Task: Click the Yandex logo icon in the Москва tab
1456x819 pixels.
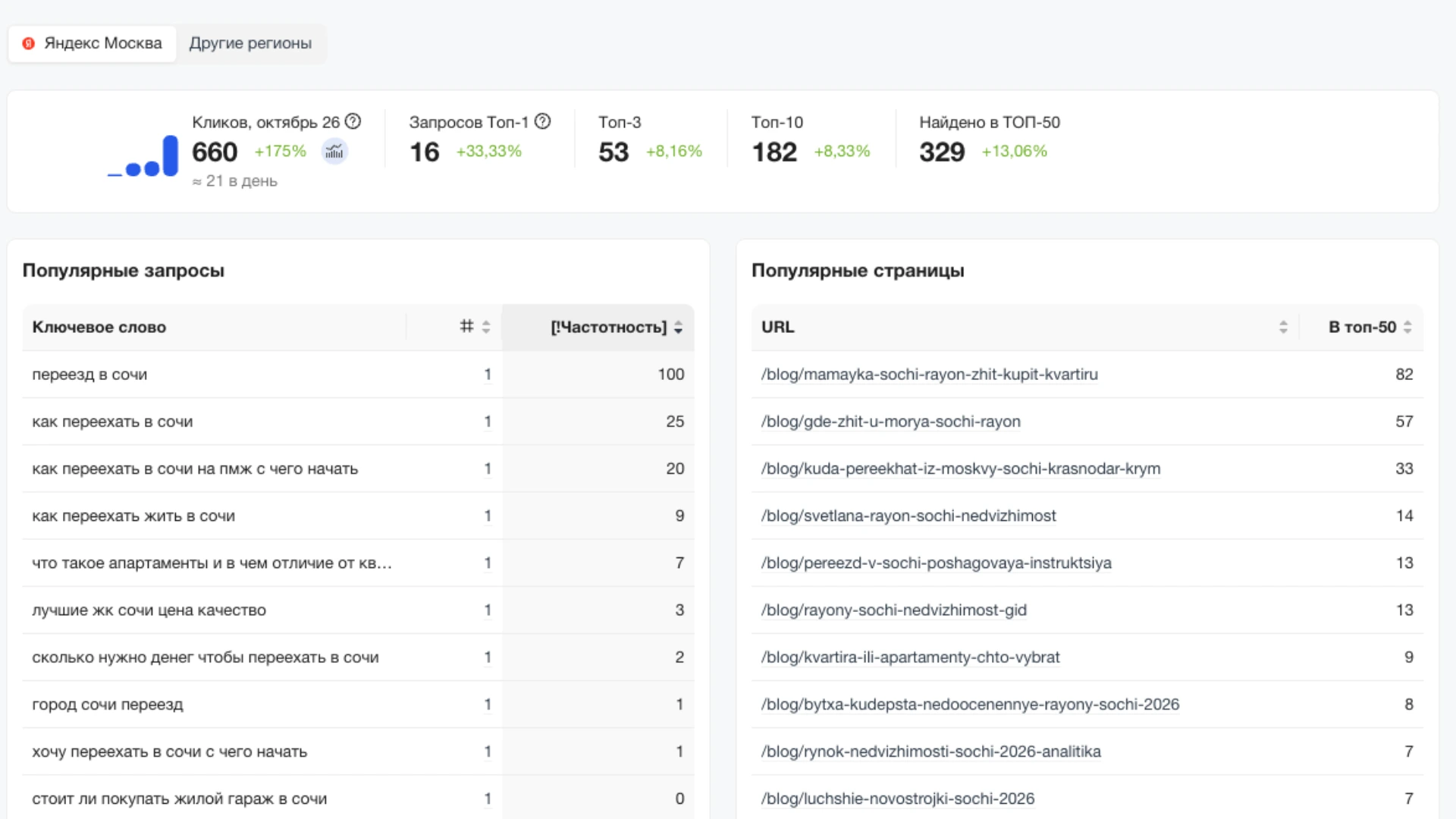Action: click(29, 43)
